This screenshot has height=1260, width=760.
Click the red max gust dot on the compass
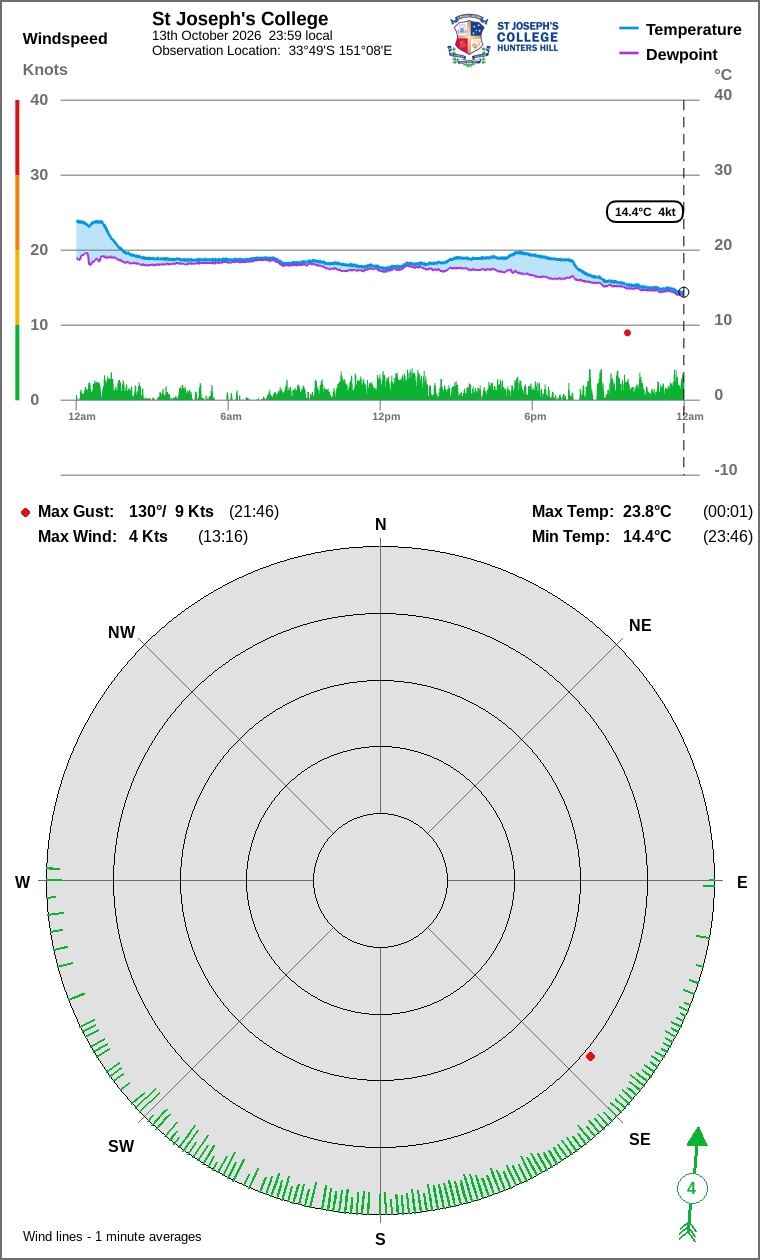[x=590, y=1056]
